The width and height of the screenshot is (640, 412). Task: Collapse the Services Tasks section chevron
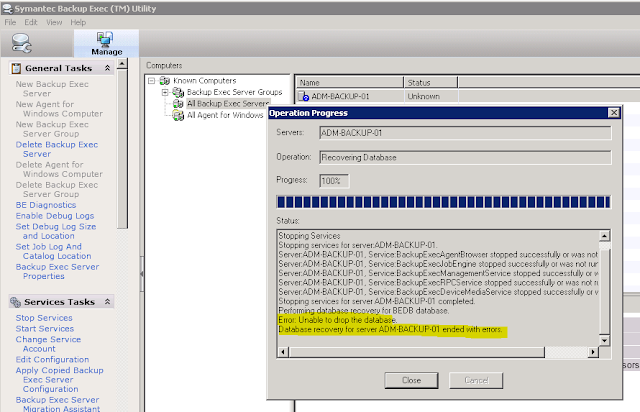pos(107,302)
